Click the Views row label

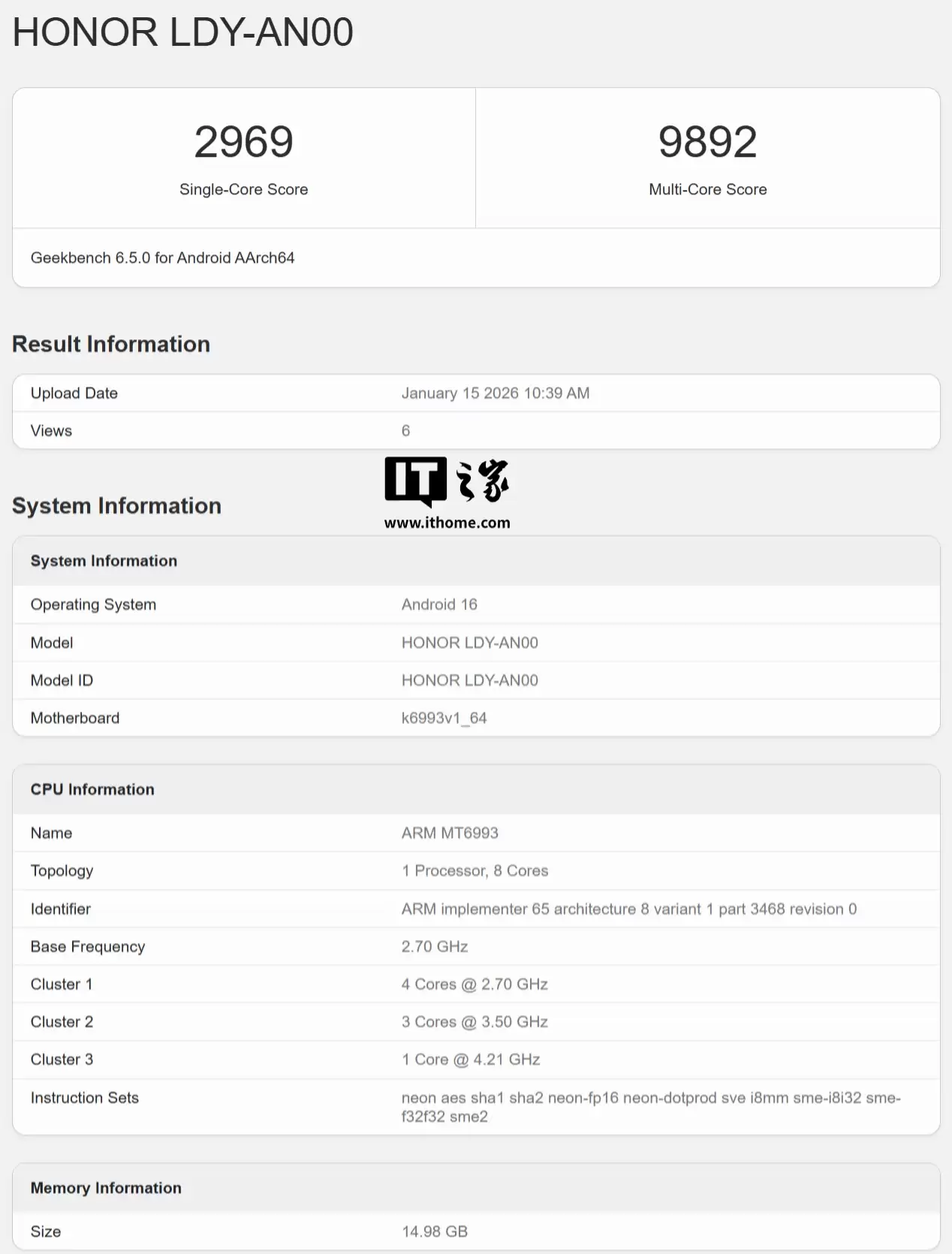tap(51, 431)
